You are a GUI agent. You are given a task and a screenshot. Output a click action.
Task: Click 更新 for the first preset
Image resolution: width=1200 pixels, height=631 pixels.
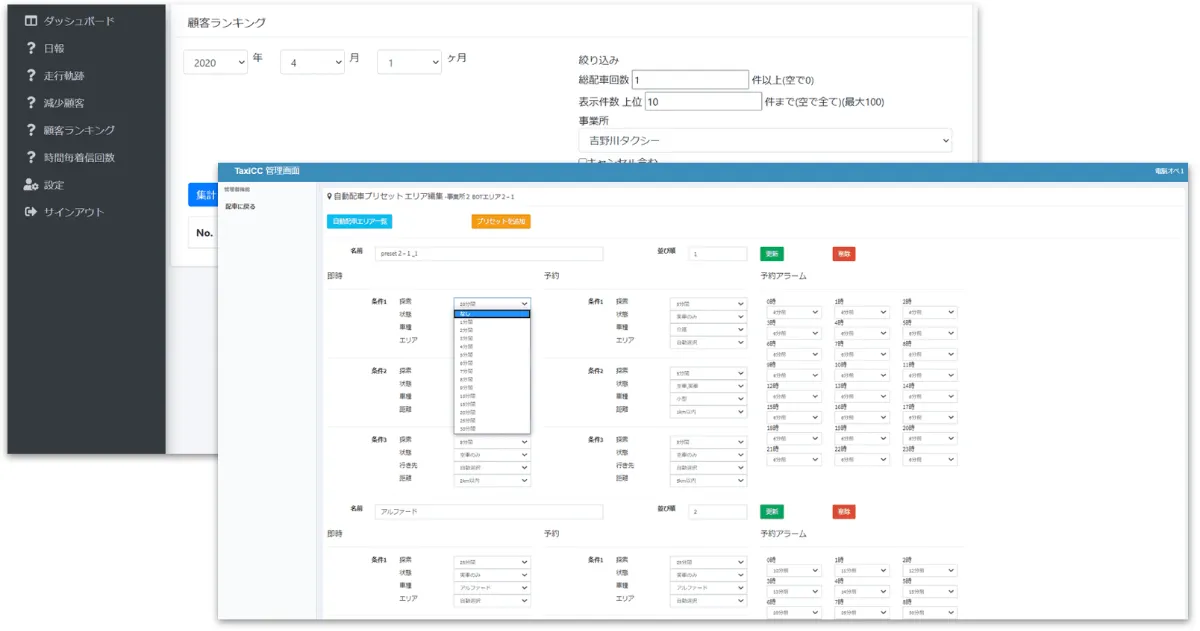(x=772, y=254)
